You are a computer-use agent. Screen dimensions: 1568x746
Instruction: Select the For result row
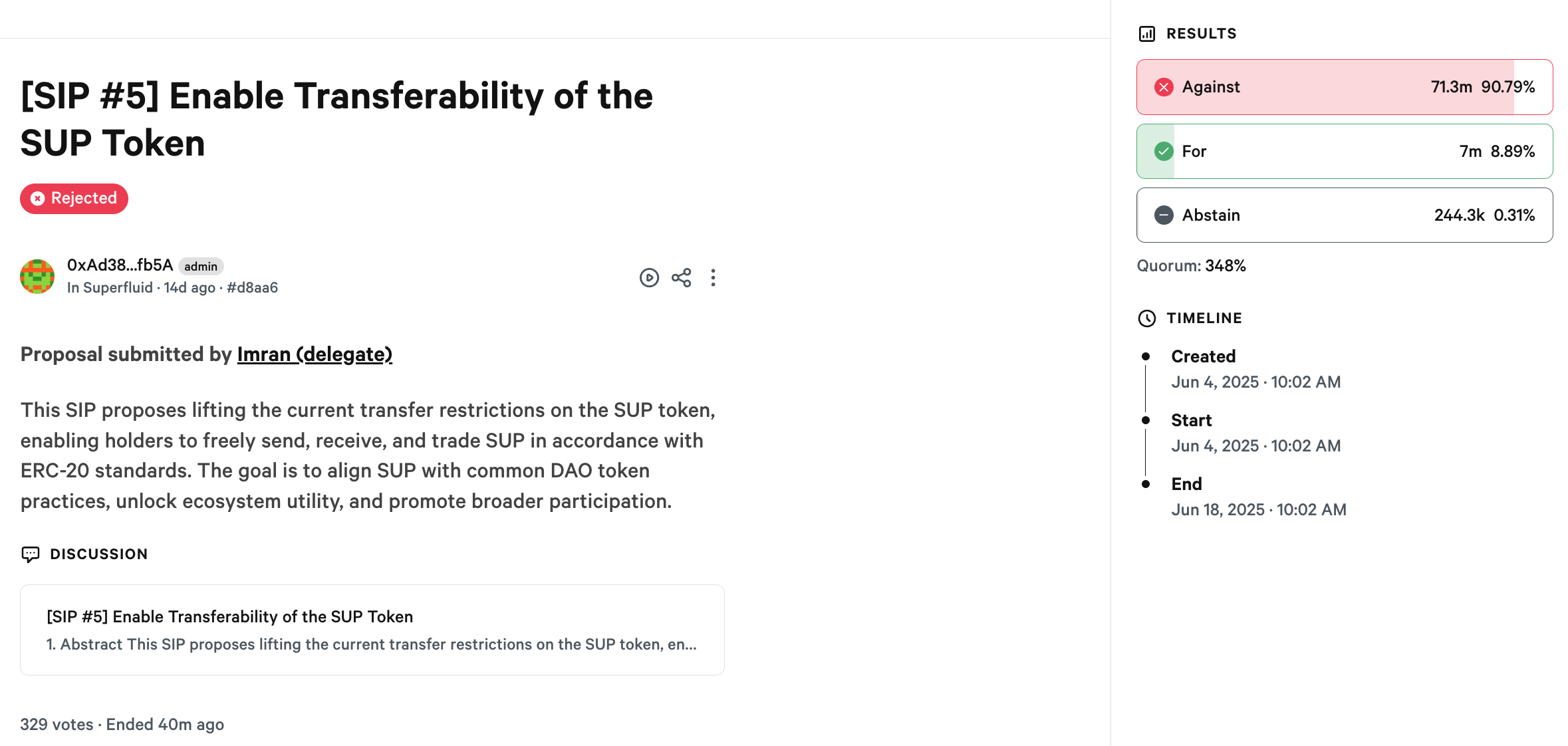[x=1345, y=152]
